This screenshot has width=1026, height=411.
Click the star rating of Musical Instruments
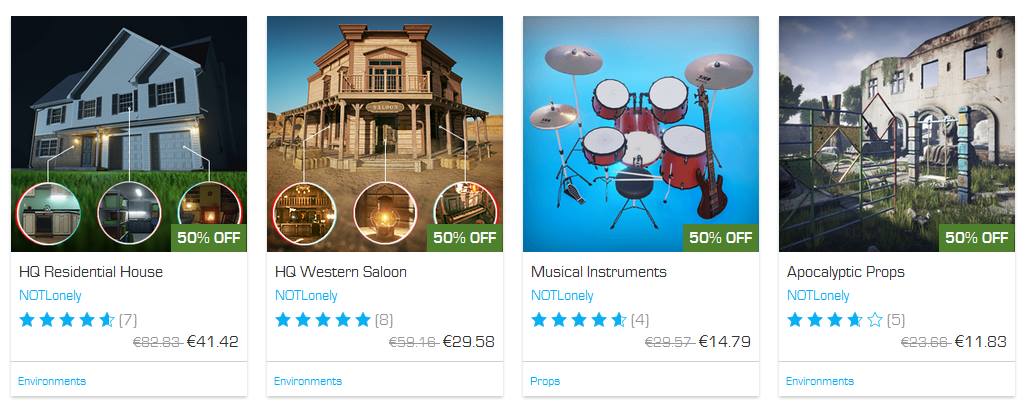tap(578, 320)
